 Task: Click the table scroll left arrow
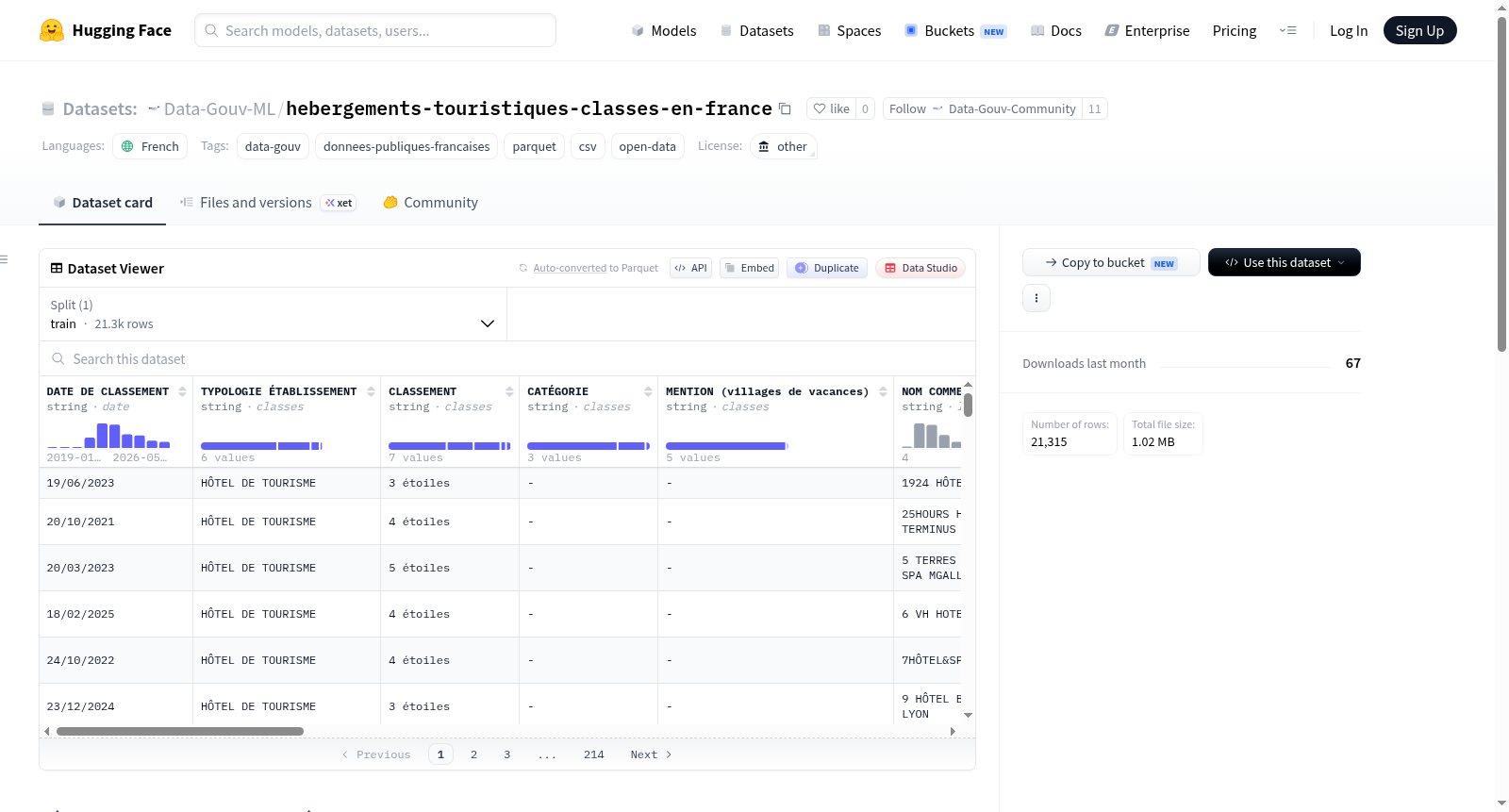[x=47, y=731]
